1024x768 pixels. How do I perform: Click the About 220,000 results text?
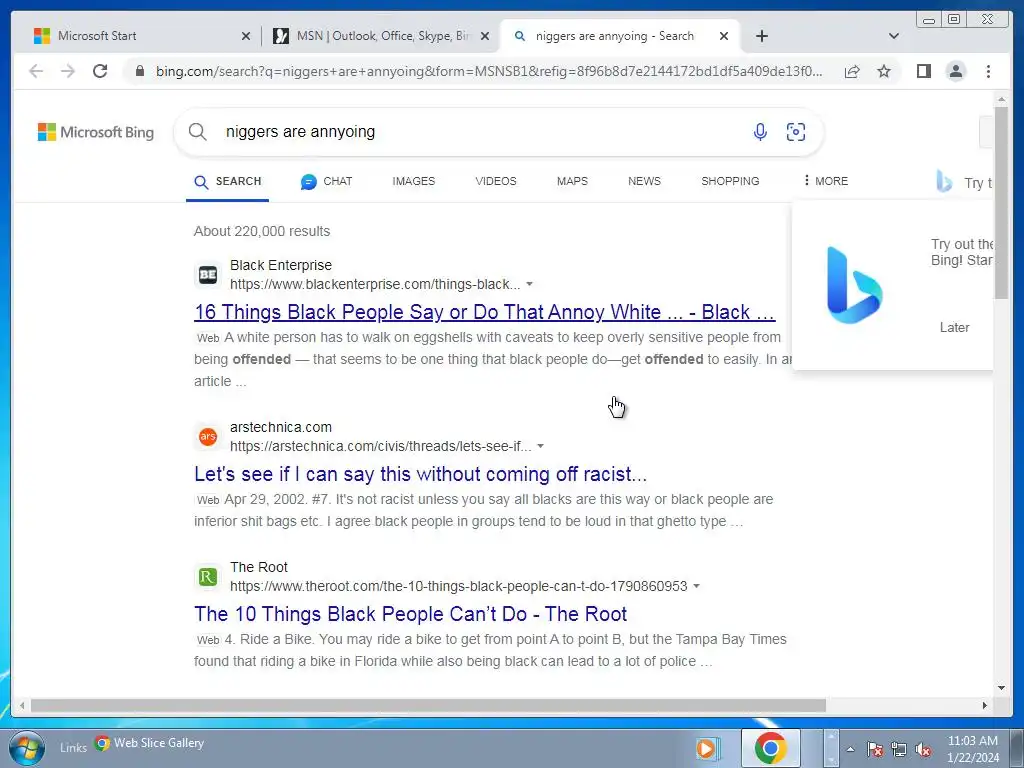click(262, 231)
